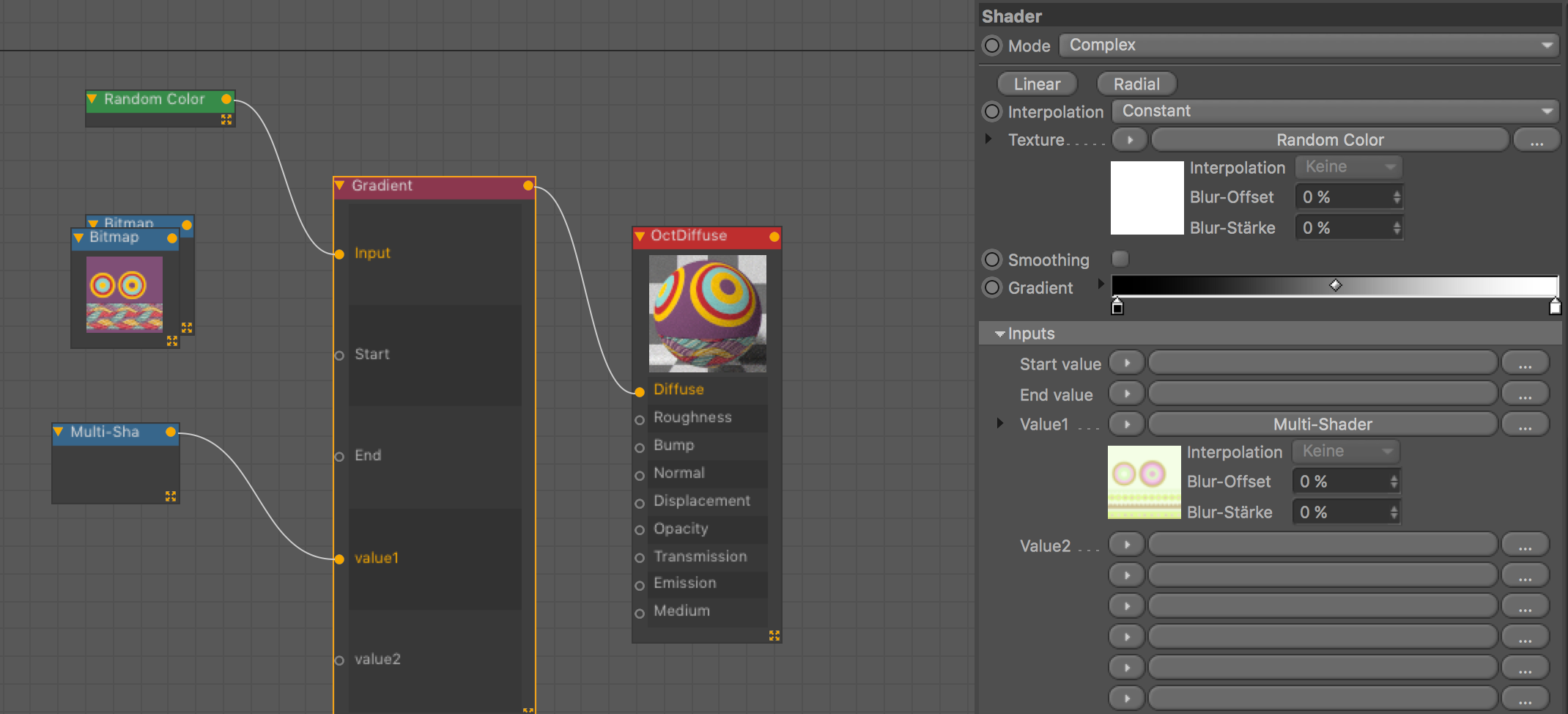Viewport: 1568px width, 714px height.
Task: Collapse the Multi-Sha node with its triangle
Action: (x=59, y=432)
